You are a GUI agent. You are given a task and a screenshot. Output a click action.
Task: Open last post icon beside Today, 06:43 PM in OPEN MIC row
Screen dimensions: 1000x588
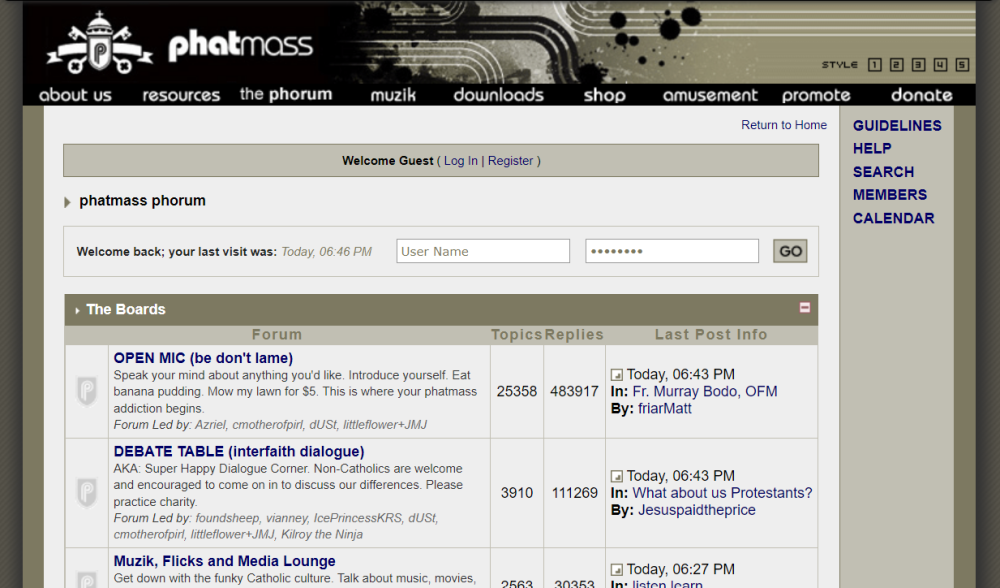point(617,375)
